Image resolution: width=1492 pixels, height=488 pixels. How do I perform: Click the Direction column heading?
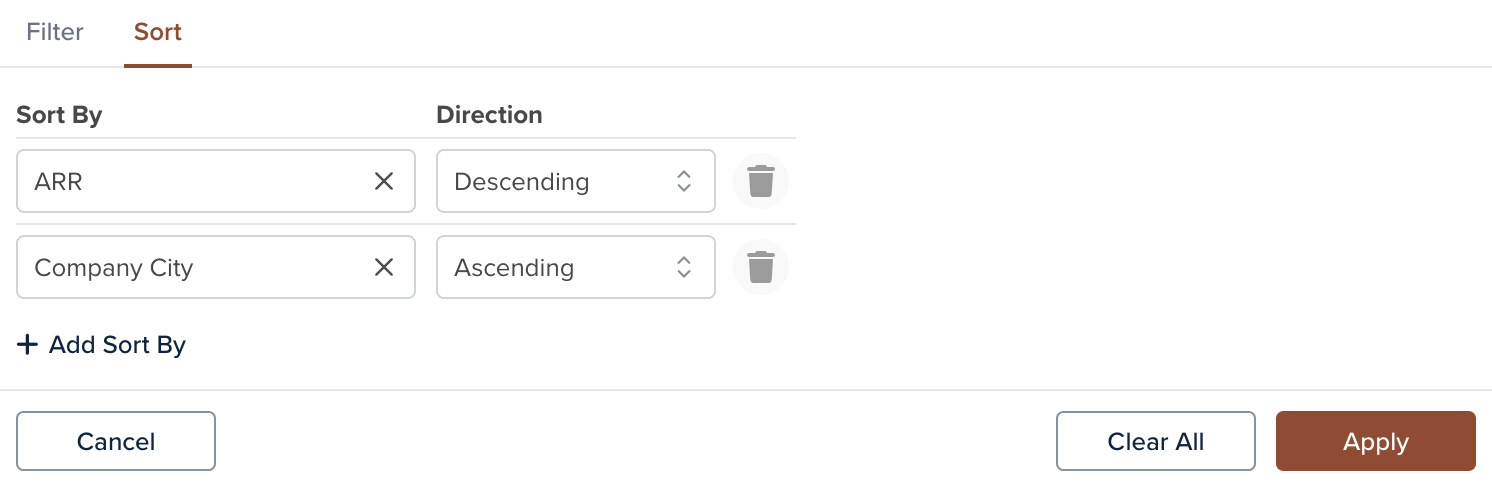click(489, 115)
